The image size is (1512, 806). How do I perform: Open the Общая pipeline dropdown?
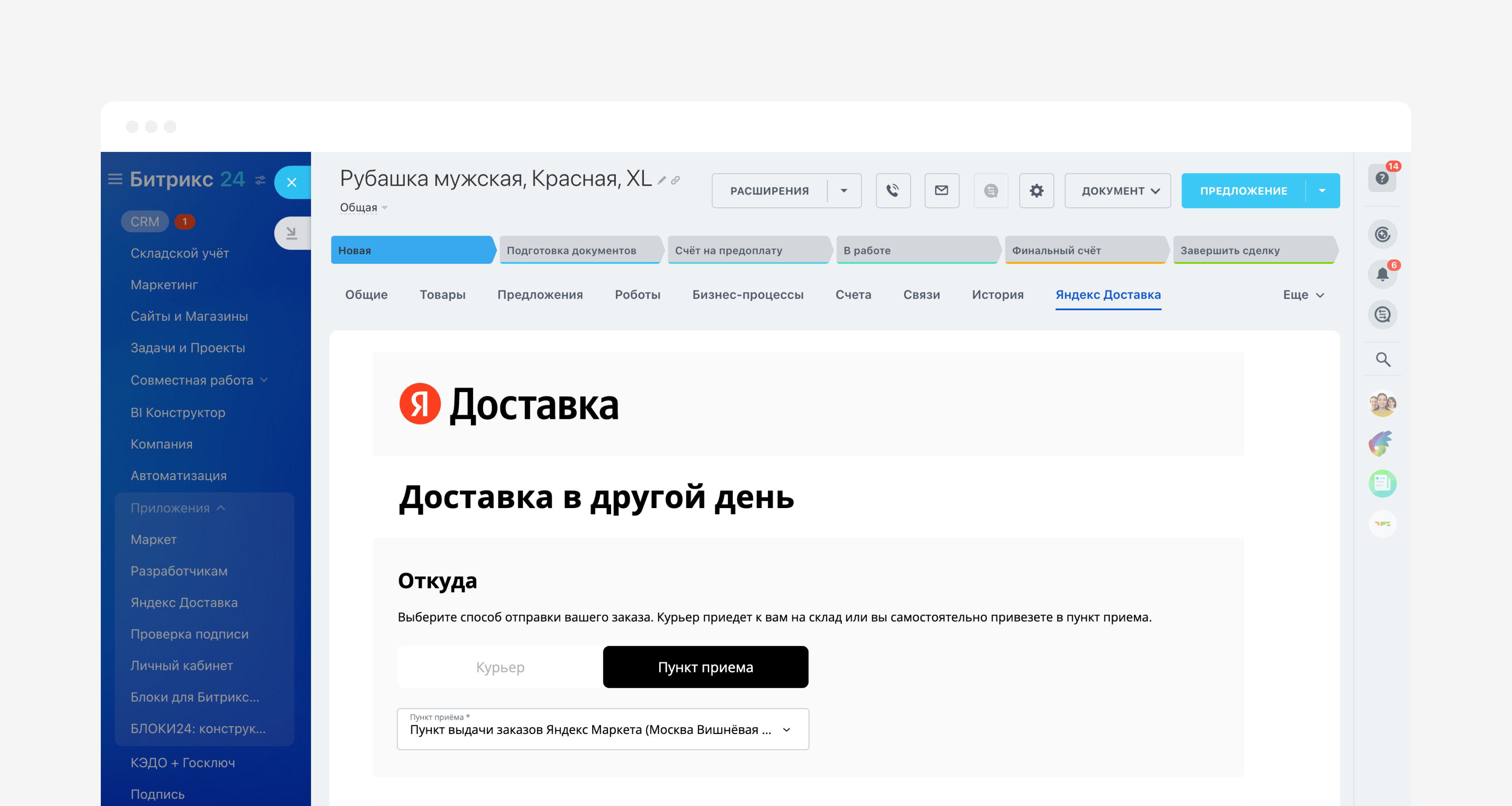(363, 208)
